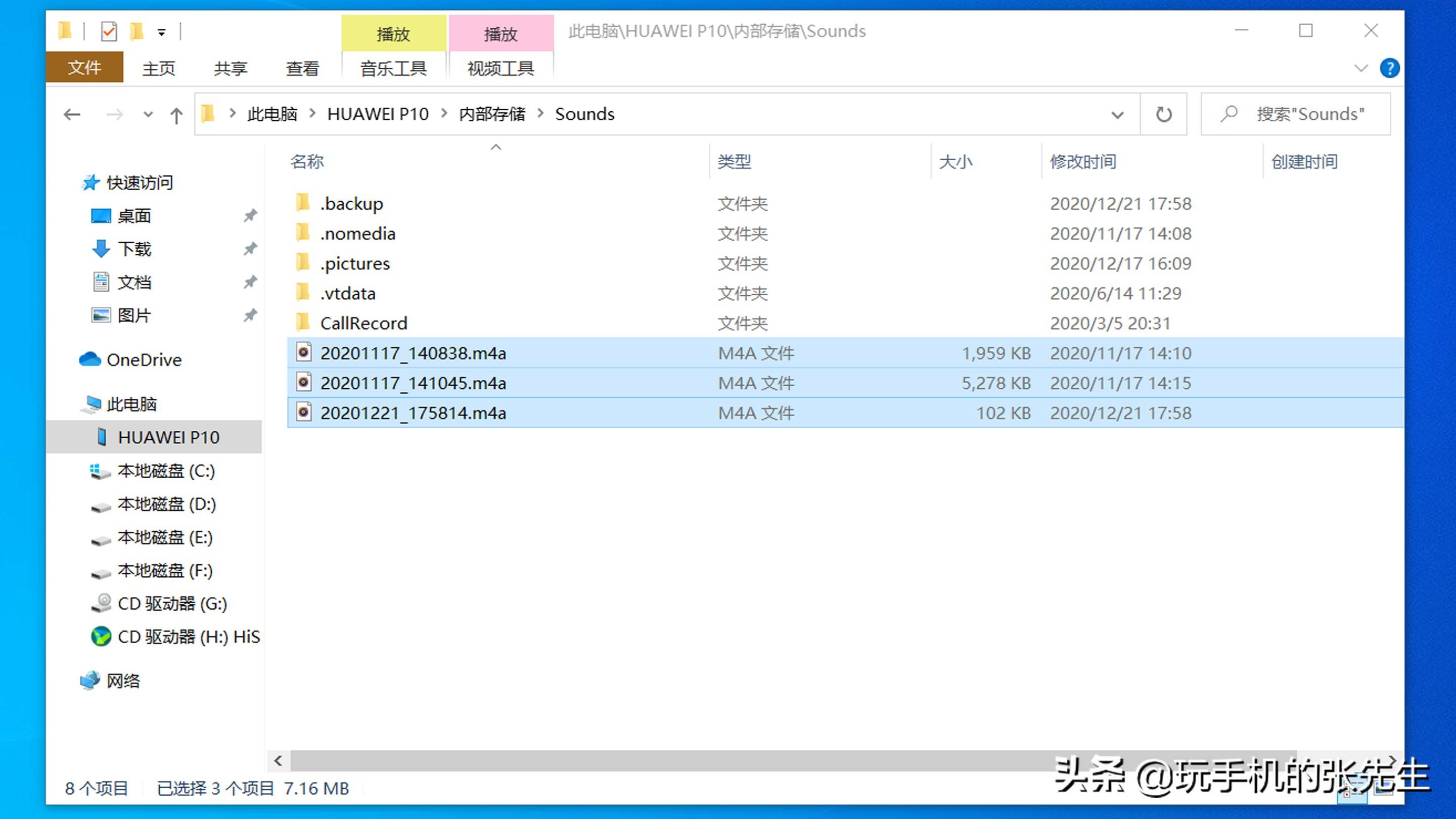Screen dimensions: 1456x819
Task: Switch to the 共享 ribbon tab
Action: (230, 68)
